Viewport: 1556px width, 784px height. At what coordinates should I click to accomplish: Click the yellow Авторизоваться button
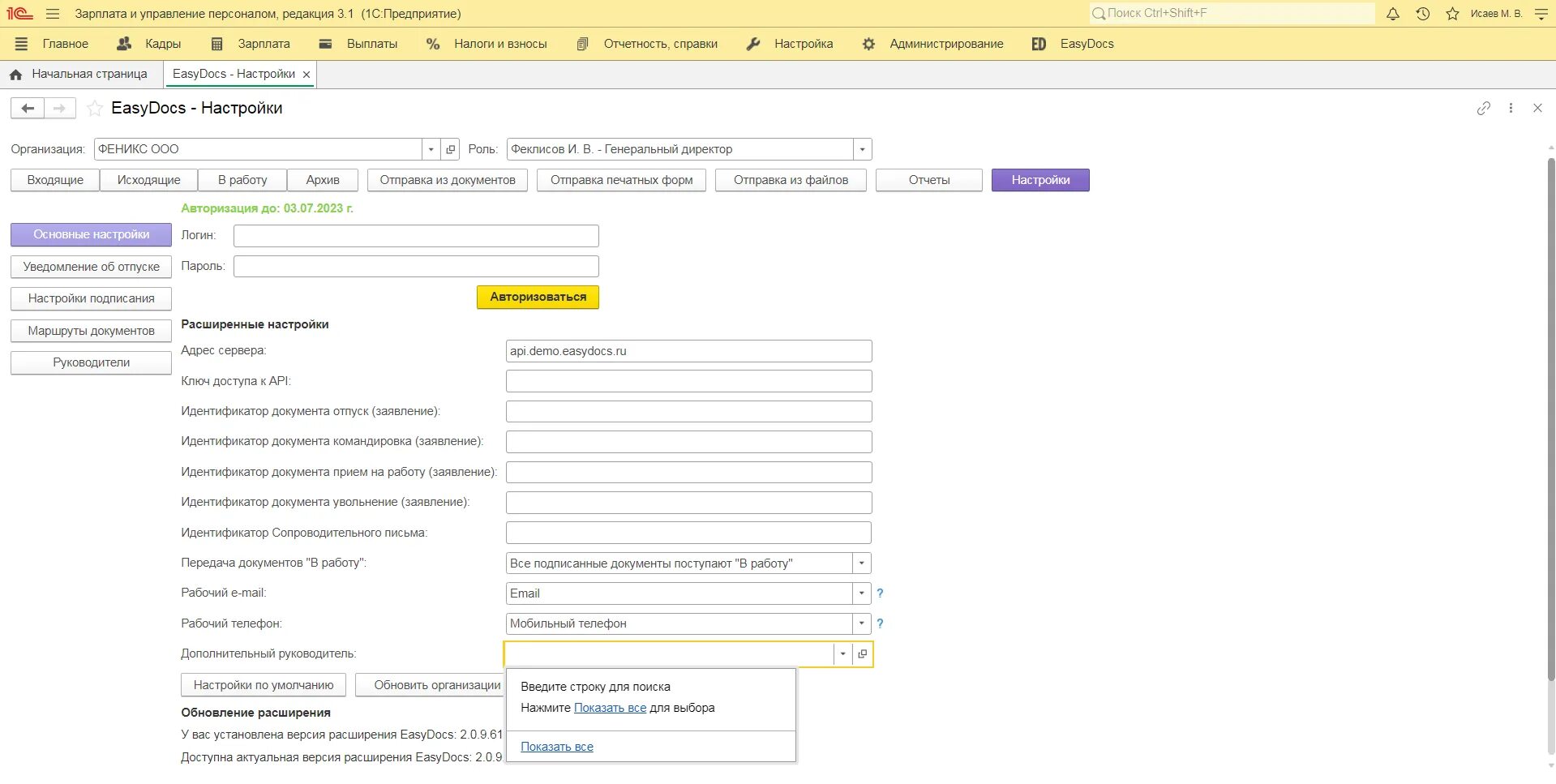(538, 297)
